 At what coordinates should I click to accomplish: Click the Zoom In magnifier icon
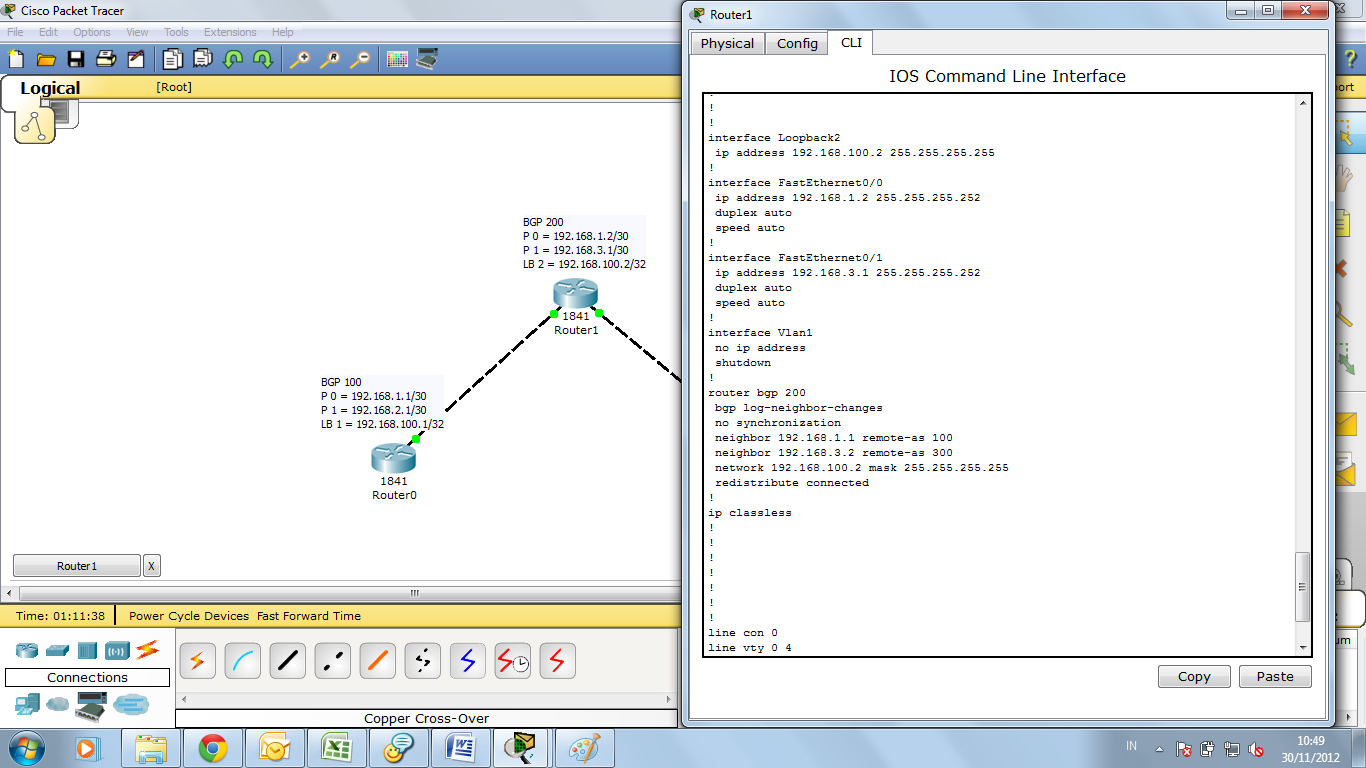[300, 59]
